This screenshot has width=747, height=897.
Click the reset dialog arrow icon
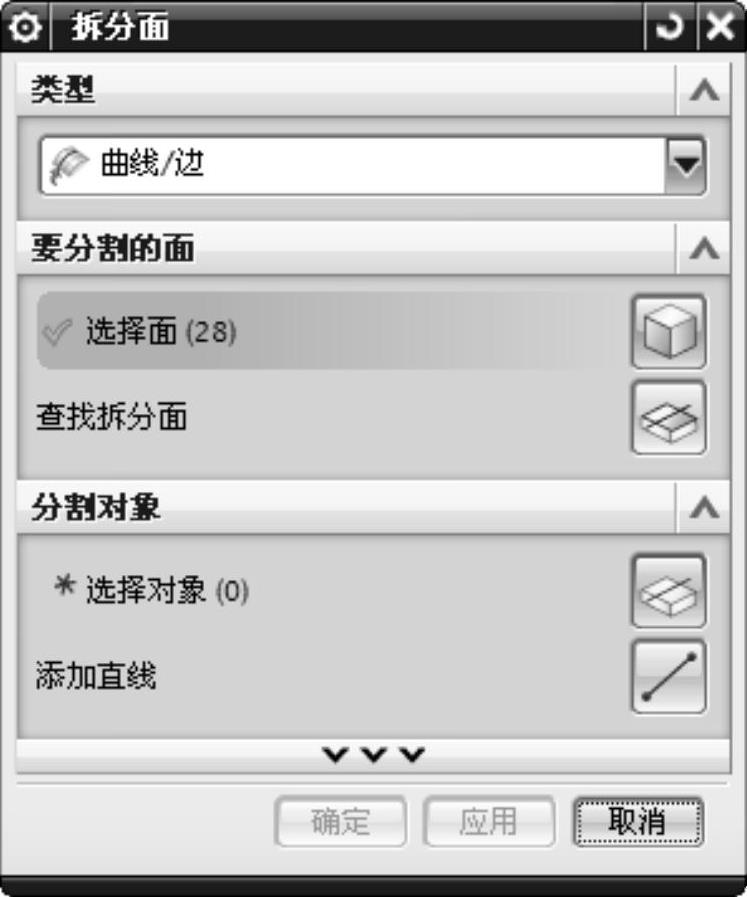coord(669,27)
